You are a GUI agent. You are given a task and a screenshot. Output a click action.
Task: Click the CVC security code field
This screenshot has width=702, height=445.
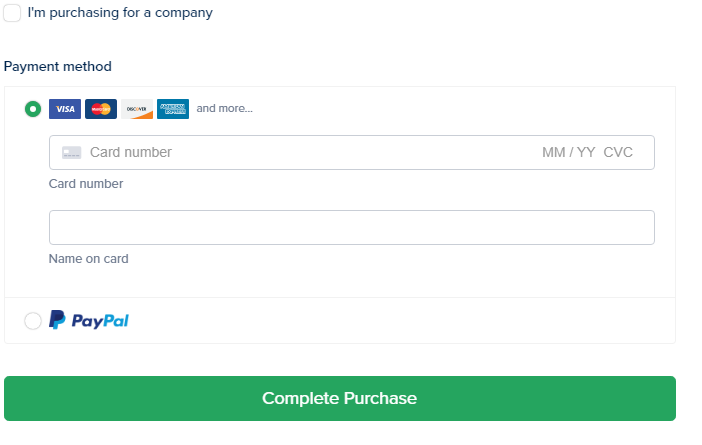pyautogui.click(x=618, y=153)
